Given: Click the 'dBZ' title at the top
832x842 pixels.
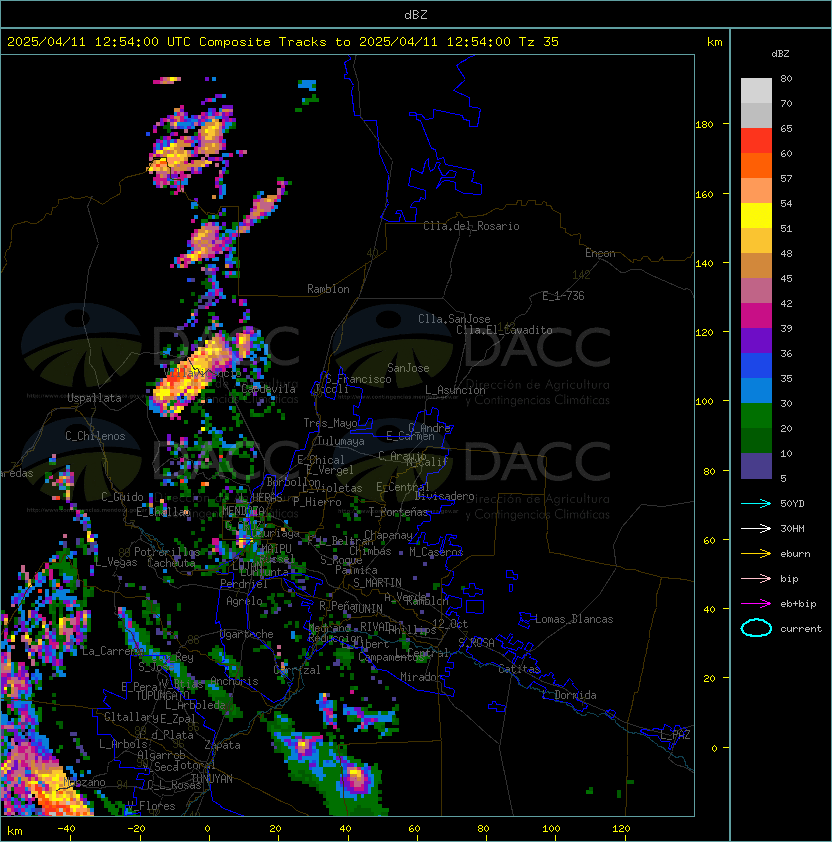Looking at the screenshot, I should pyautogui.click(x=416, y=14).
